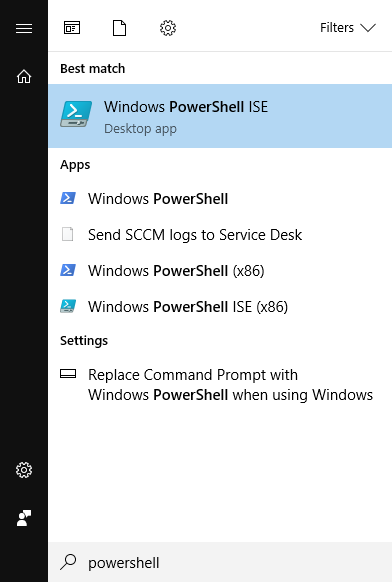The width and height of the screenshot is (392, 582).
Task: Open Replace Command Prompt with PowerShell setting
Action: [220, 385]
